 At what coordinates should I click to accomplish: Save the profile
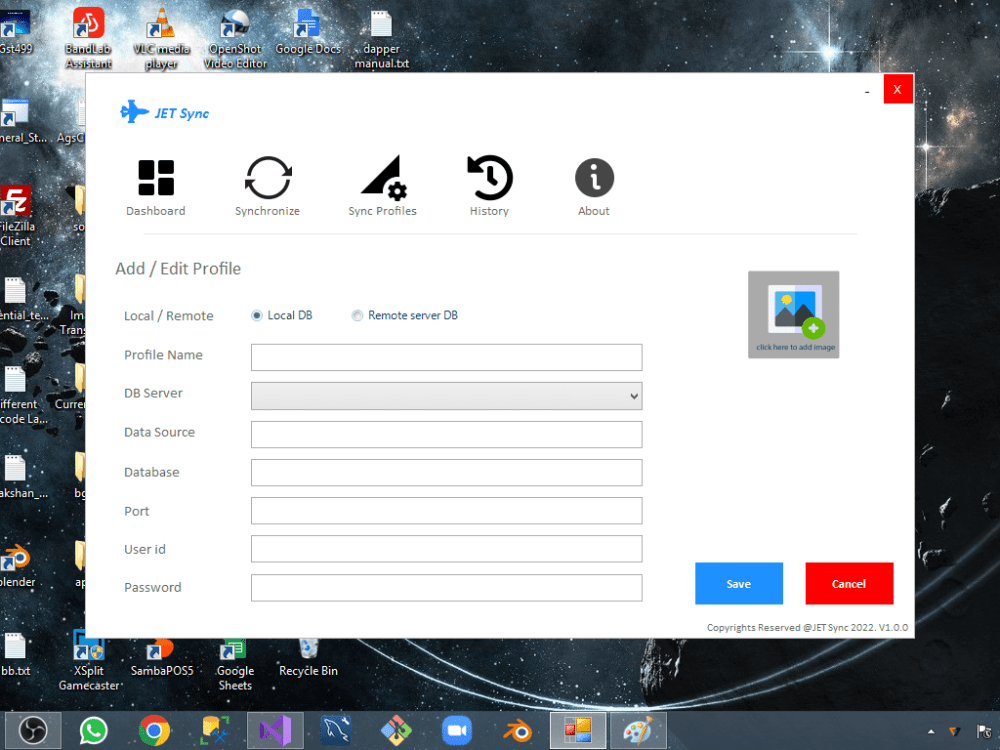739,584
